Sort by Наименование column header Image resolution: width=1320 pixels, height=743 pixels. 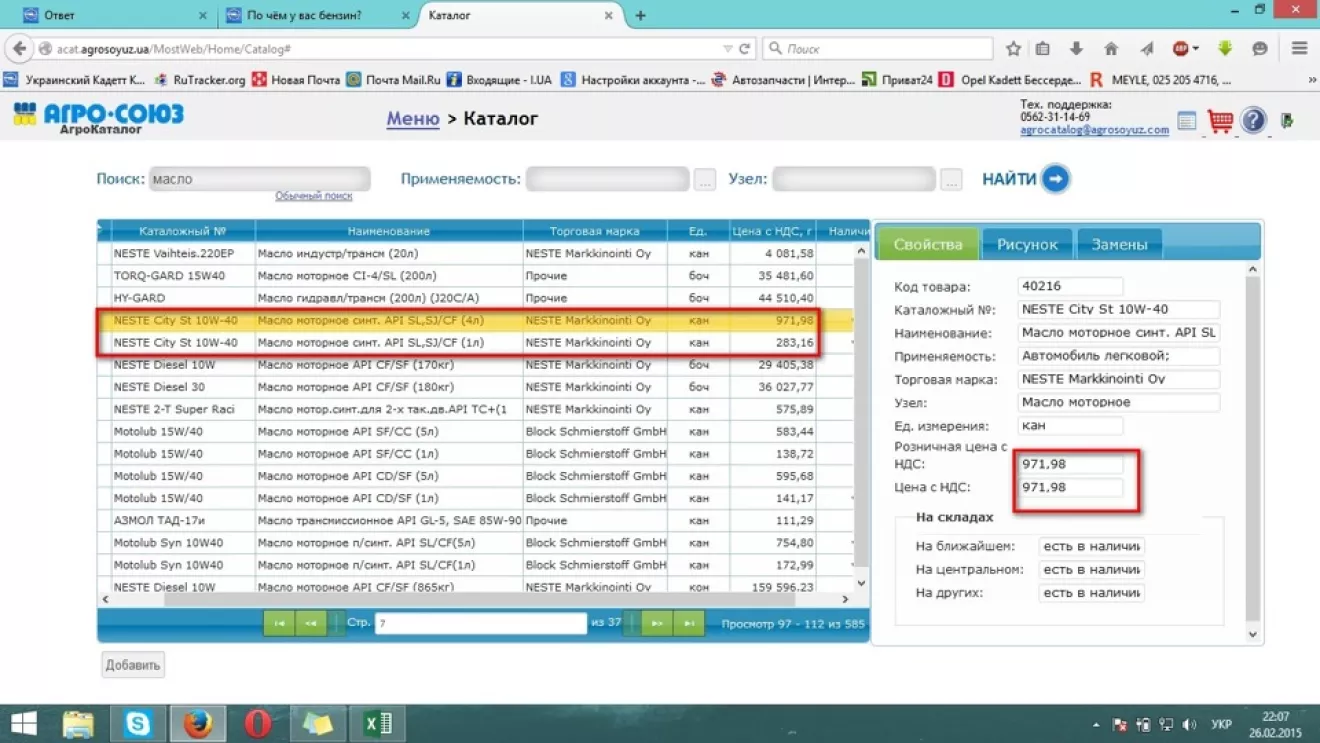[x=389, y=231]
